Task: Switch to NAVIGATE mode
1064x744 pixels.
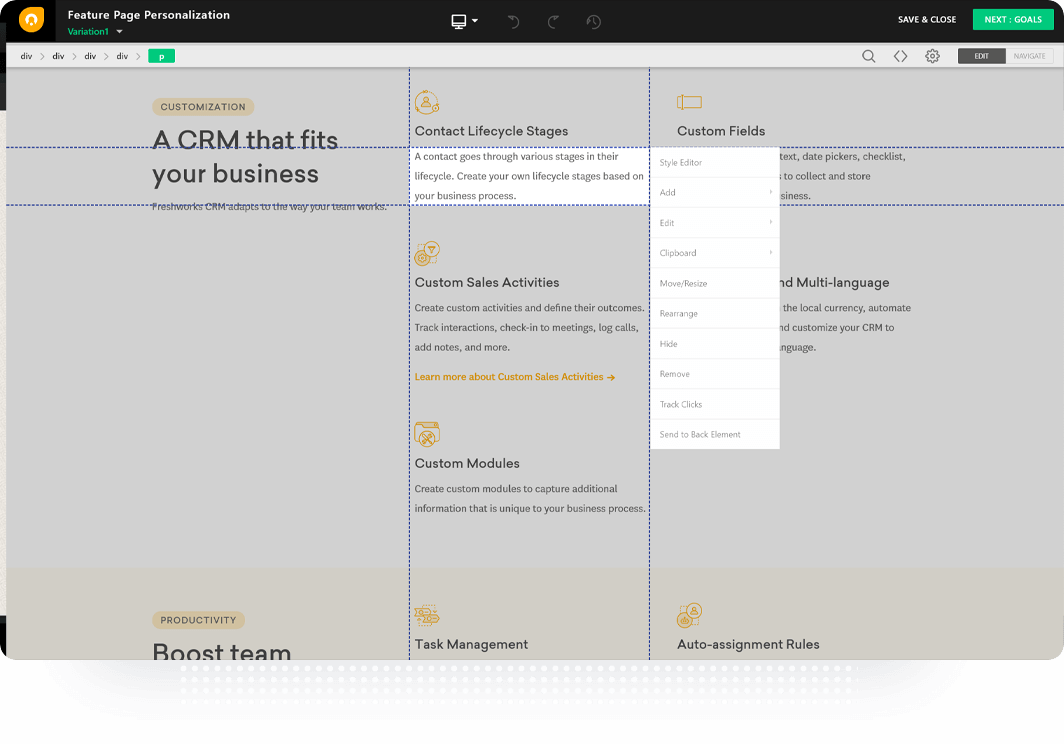Action: [1030, 56]
